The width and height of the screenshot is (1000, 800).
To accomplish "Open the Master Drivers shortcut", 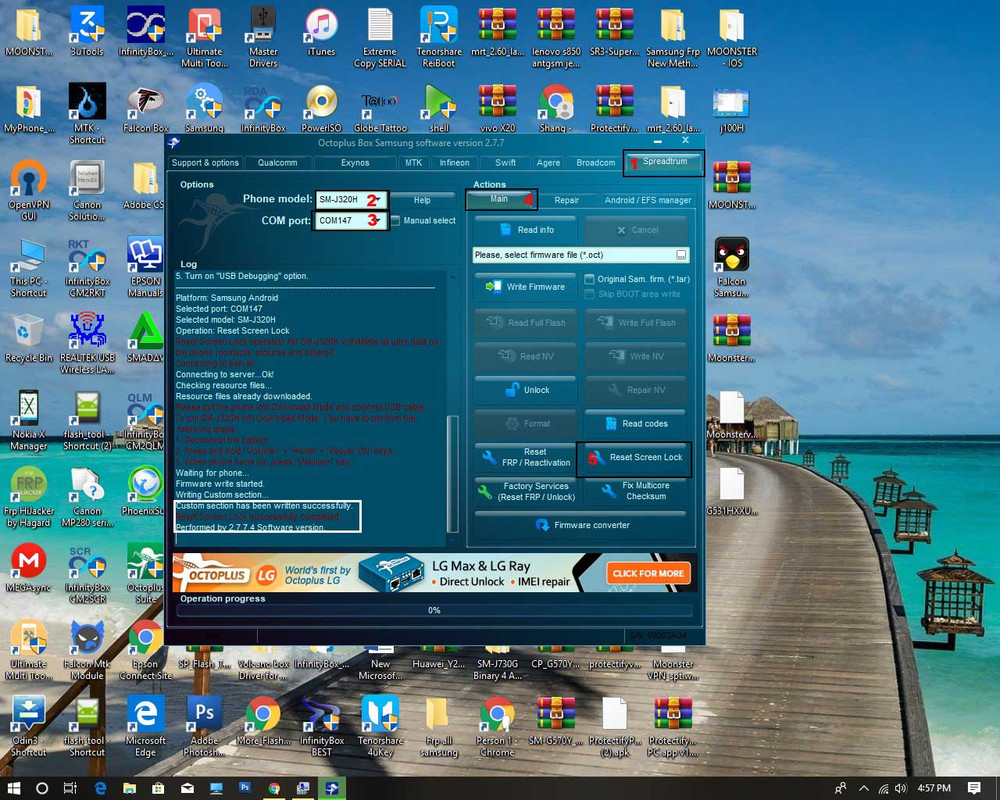I will click(263, 37).
